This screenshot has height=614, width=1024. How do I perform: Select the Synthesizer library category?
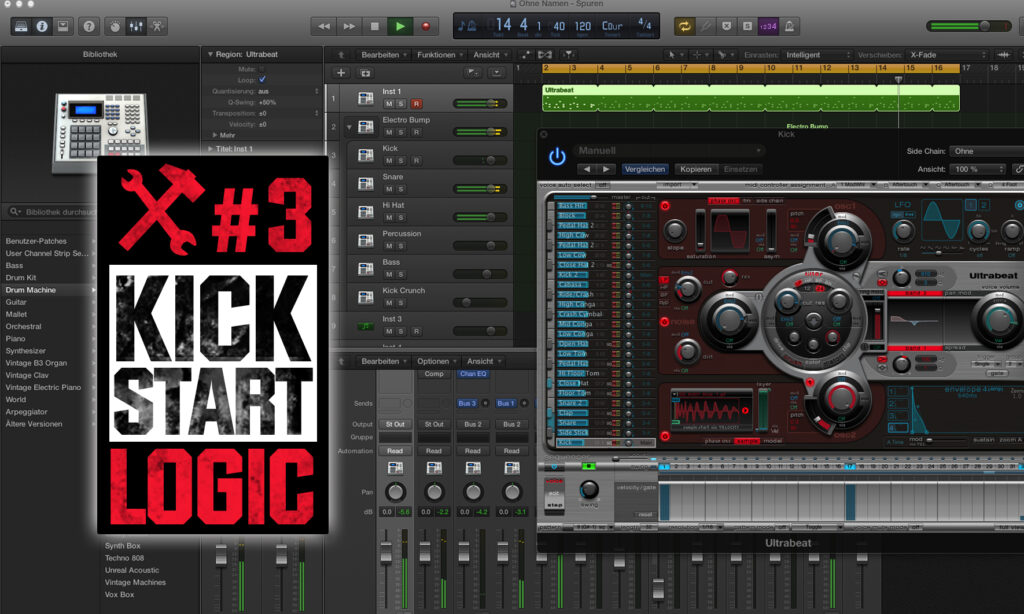(x=25, y=351)
